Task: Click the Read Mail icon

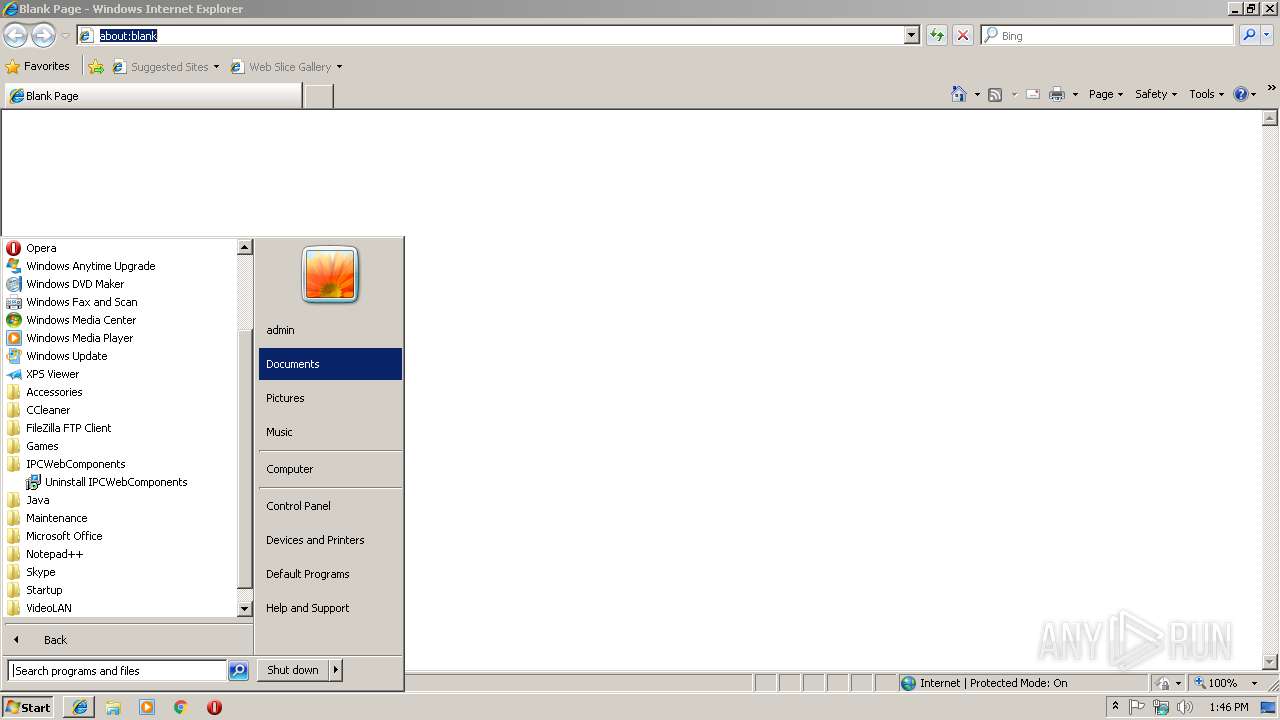Action: [1033, 94]
